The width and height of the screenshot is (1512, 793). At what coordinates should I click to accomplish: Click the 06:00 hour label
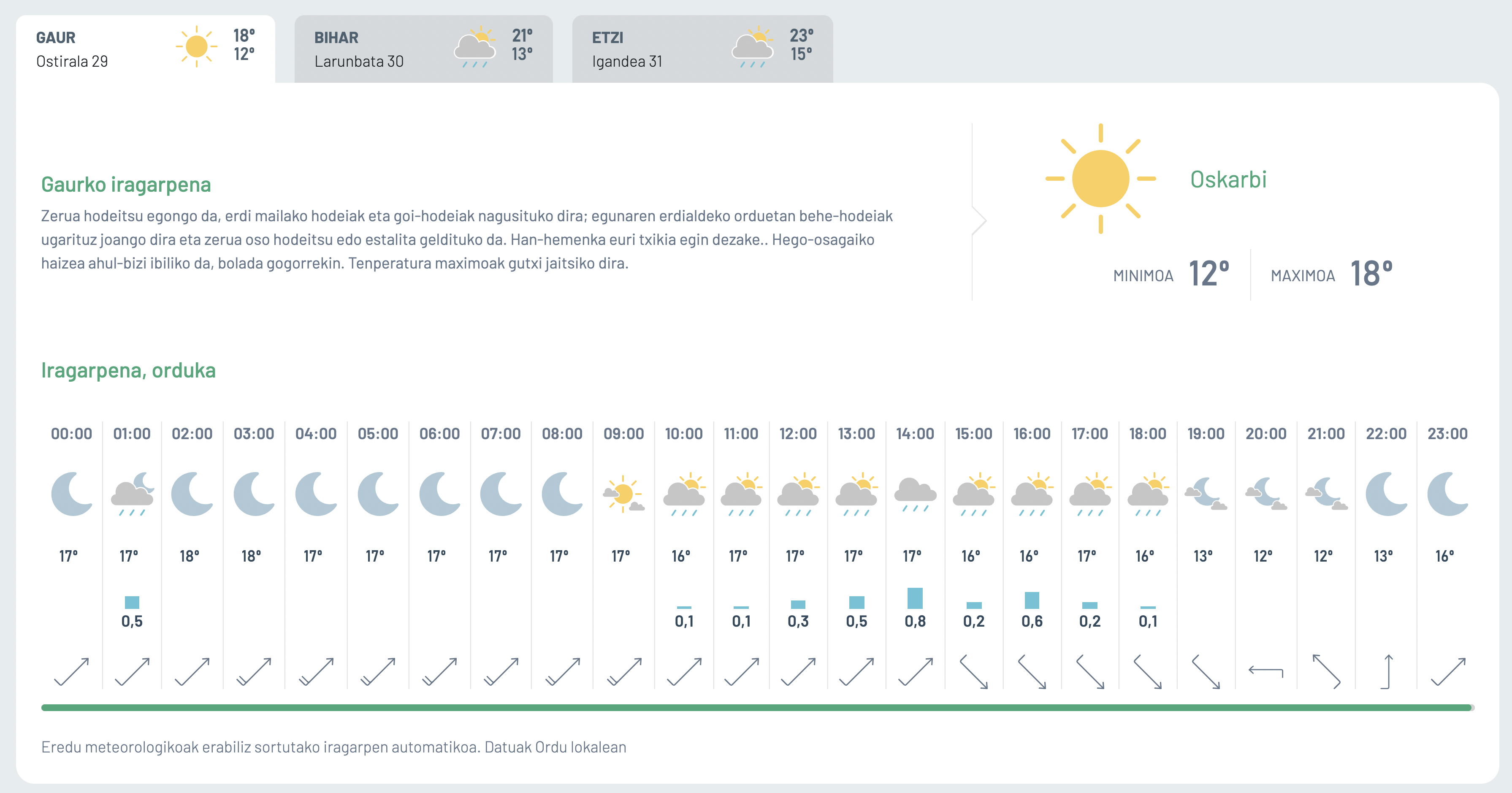pos(440,434)
